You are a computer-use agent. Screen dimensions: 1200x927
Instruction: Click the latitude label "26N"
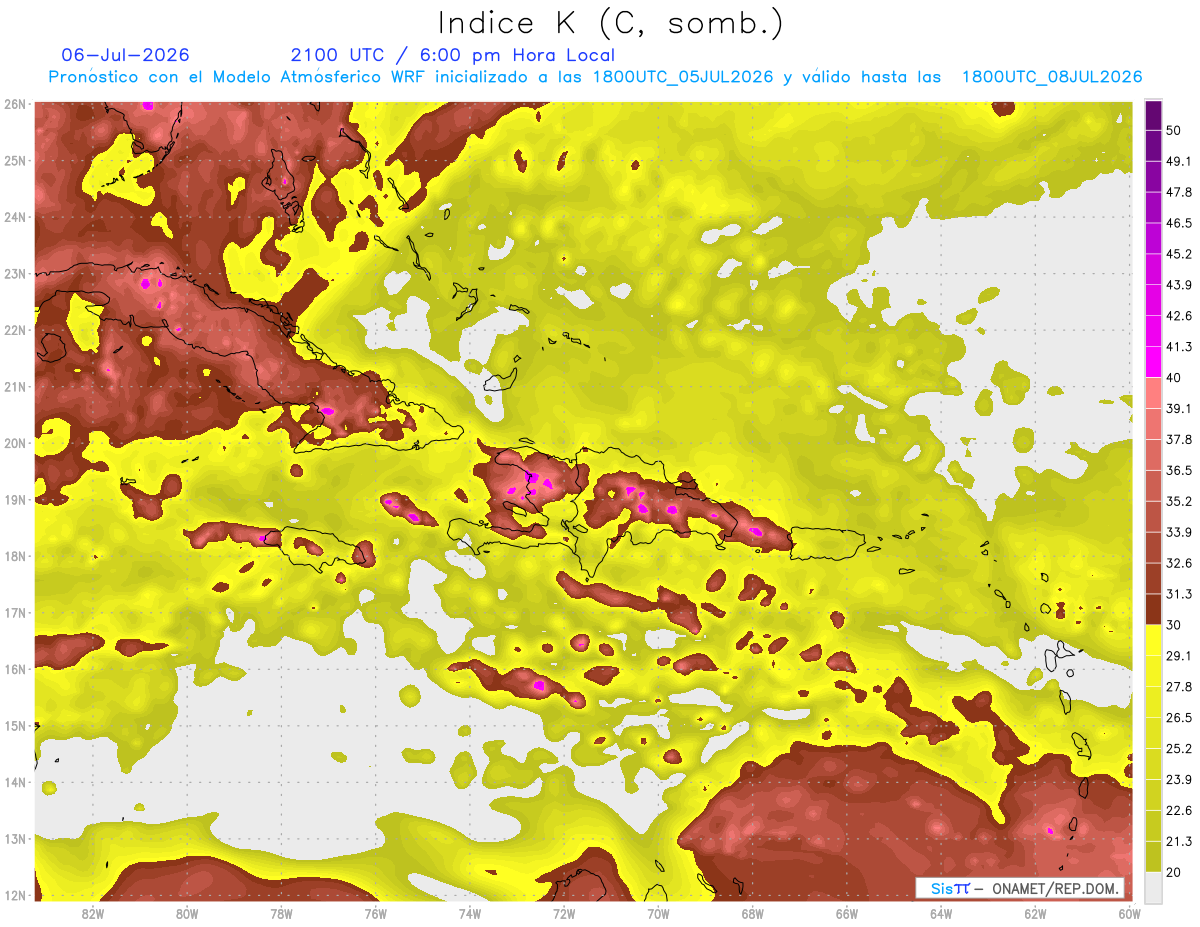coord(15,104)
